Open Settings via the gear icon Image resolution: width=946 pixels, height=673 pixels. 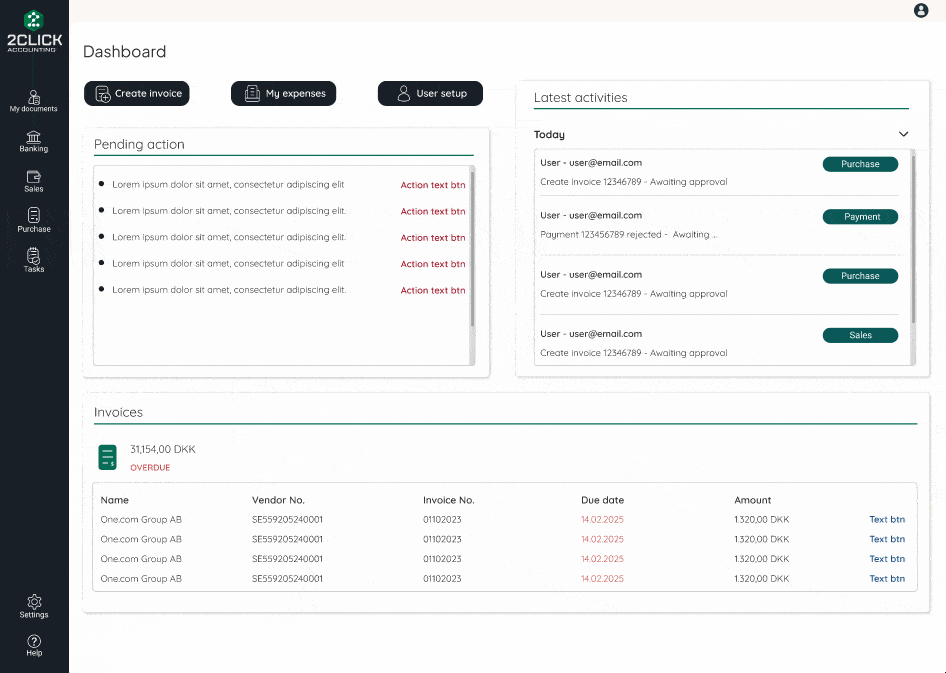[34, 606]
